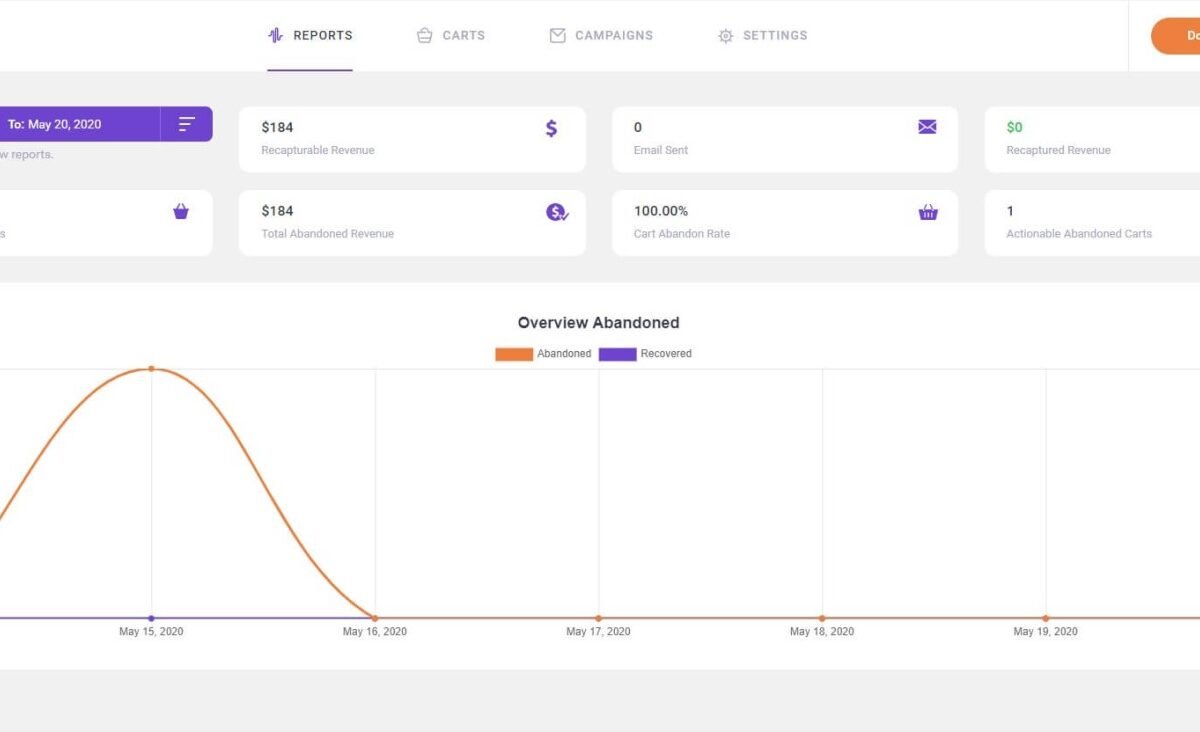This screenshot has width=1200, height=732.
Task: Click the Settings gear icon in navigation
Action: pos(725,36)
